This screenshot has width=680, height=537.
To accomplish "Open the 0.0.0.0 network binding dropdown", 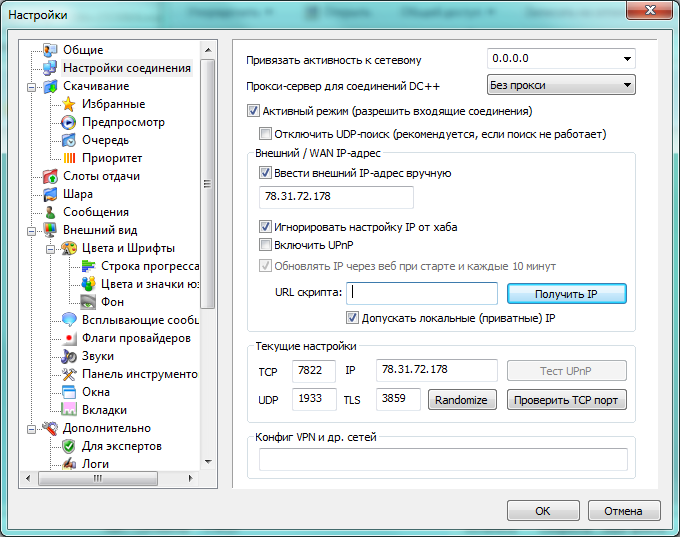I will [627, 59].
